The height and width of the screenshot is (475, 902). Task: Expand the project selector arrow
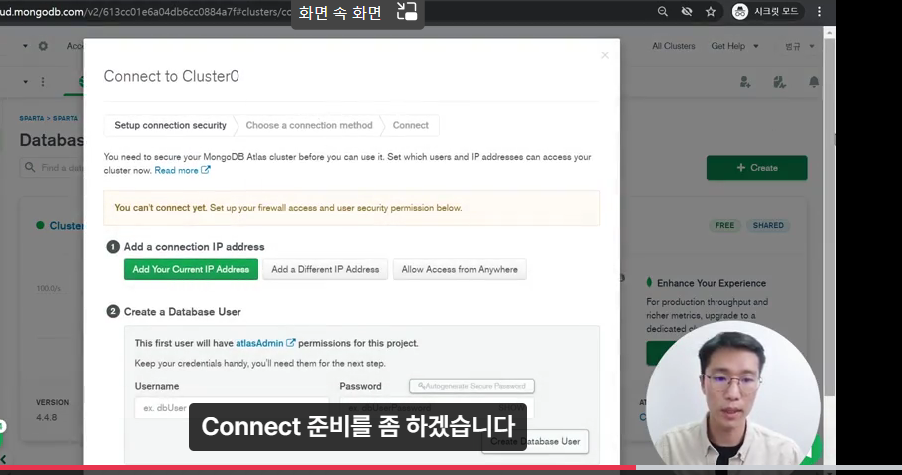click(x=25, y=82)
